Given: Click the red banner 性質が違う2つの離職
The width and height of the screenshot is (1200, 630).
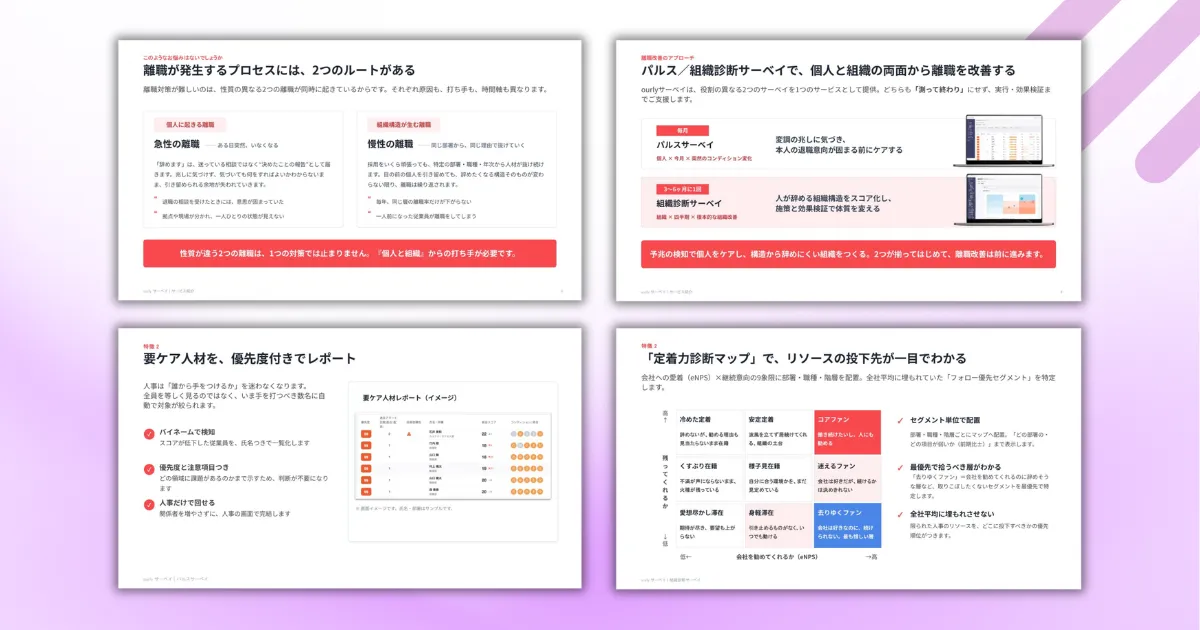Looking at the screenshot, I should click(350, 253).
